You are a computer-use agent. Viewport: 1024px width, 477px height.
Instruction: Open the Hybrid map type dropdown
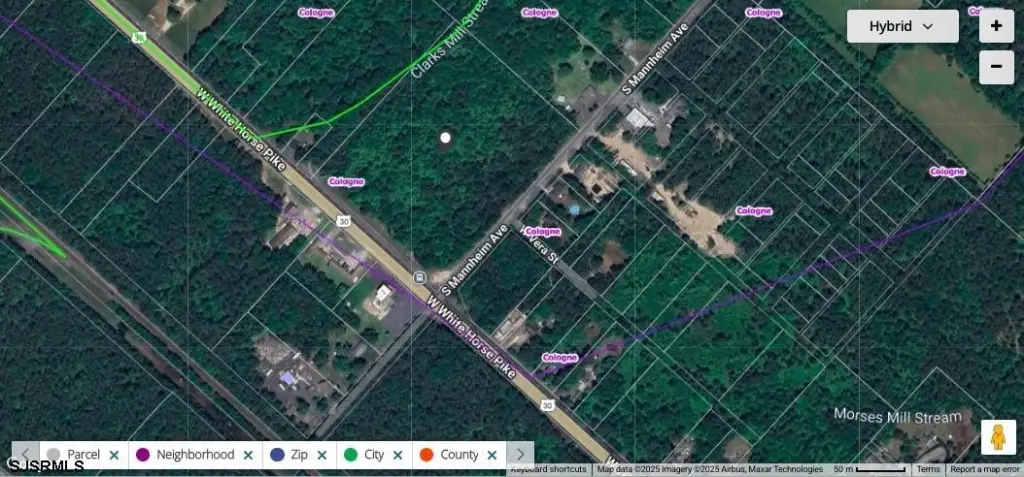pyautogui.click(x=902, y=26)
